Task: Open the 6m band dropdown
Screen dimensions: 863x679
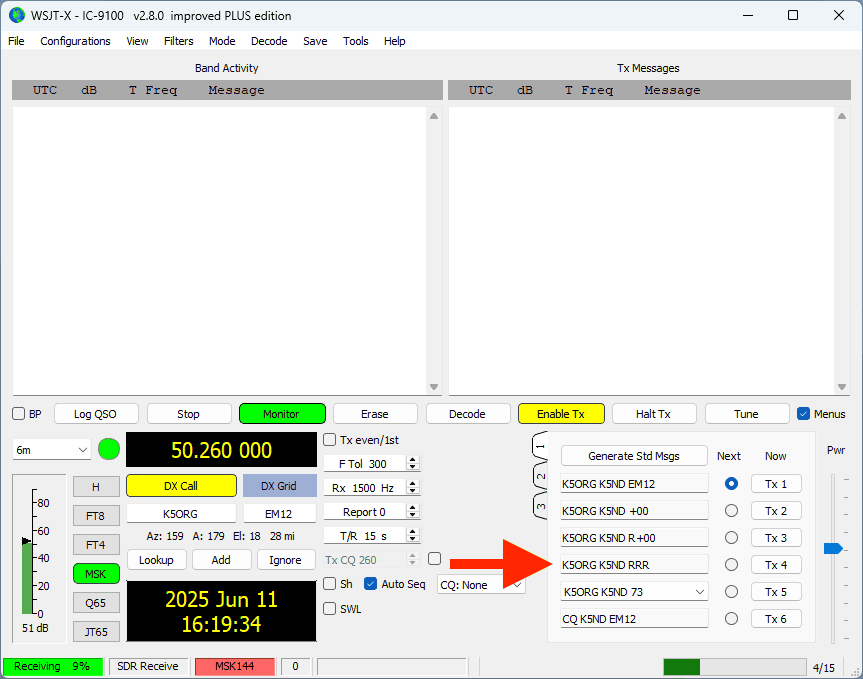Action: point(52,450)
